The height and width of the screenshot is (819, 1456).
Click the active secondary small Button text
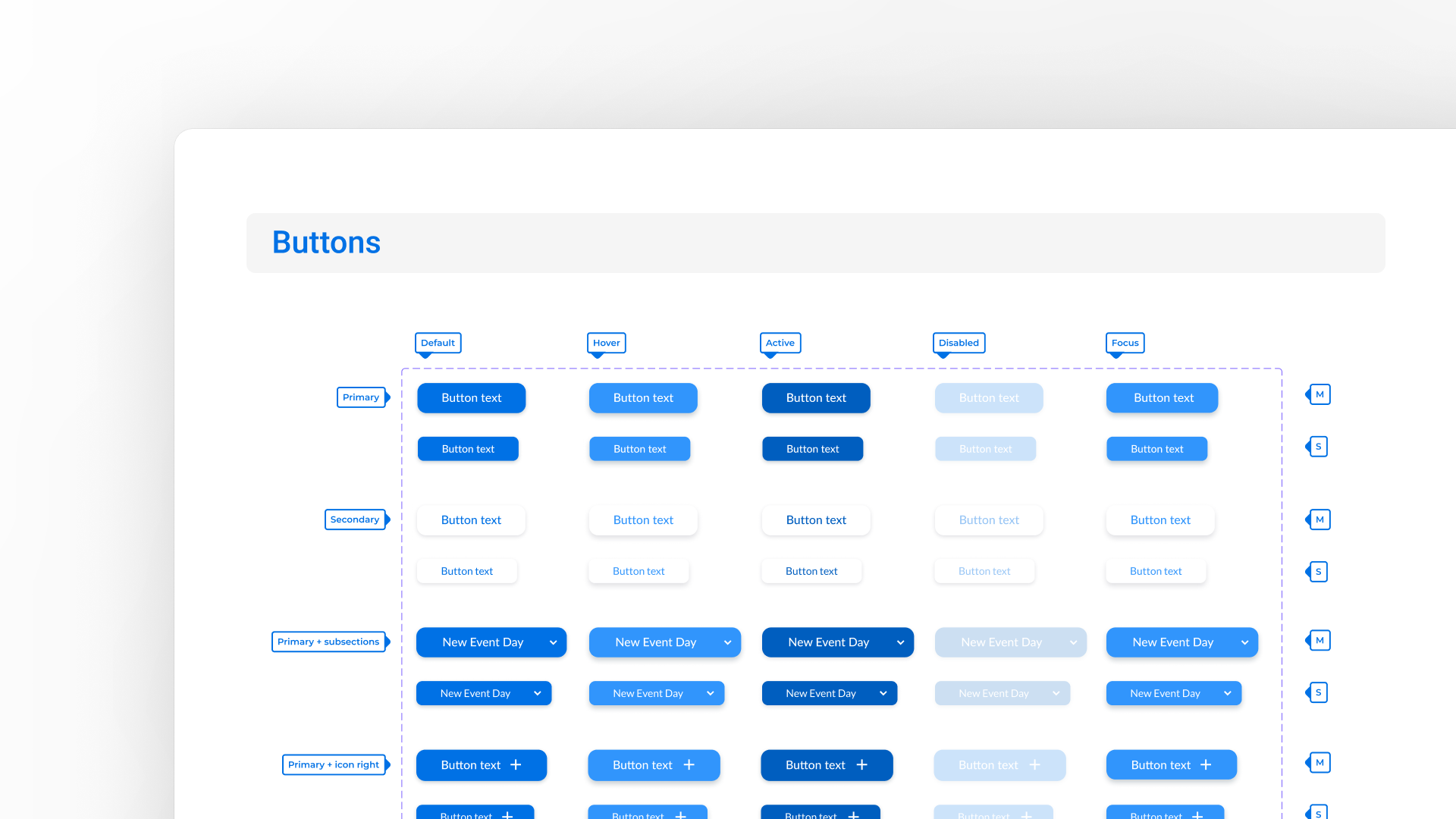(811, 571)
